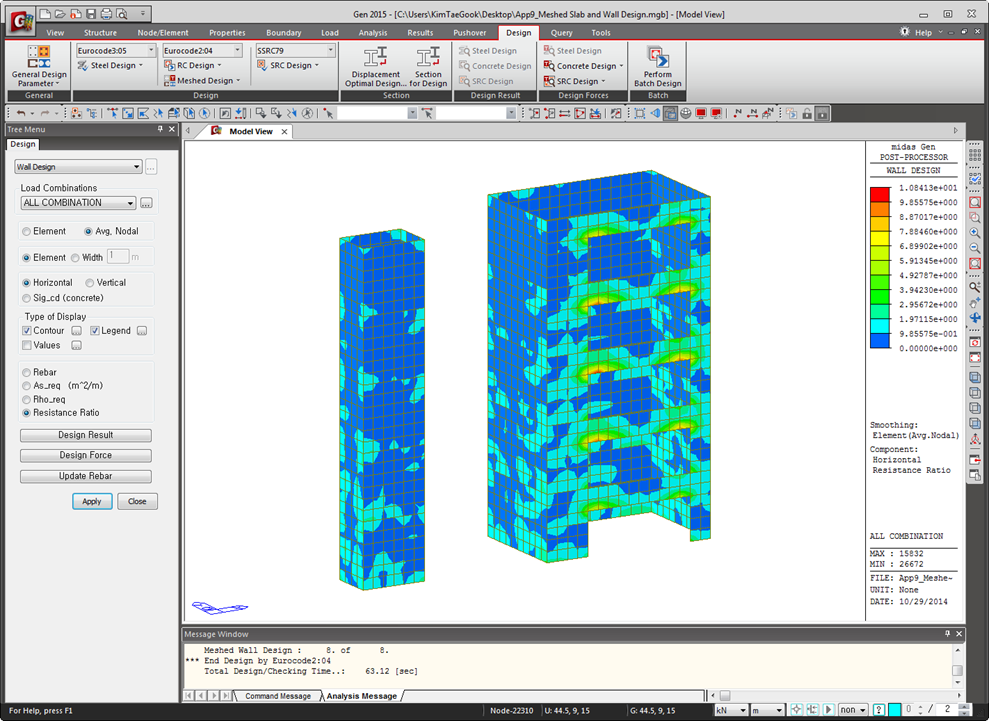Click the play arrow icon in status bar
This screenshot has width=989, height=721.
[x=829, y=710]
